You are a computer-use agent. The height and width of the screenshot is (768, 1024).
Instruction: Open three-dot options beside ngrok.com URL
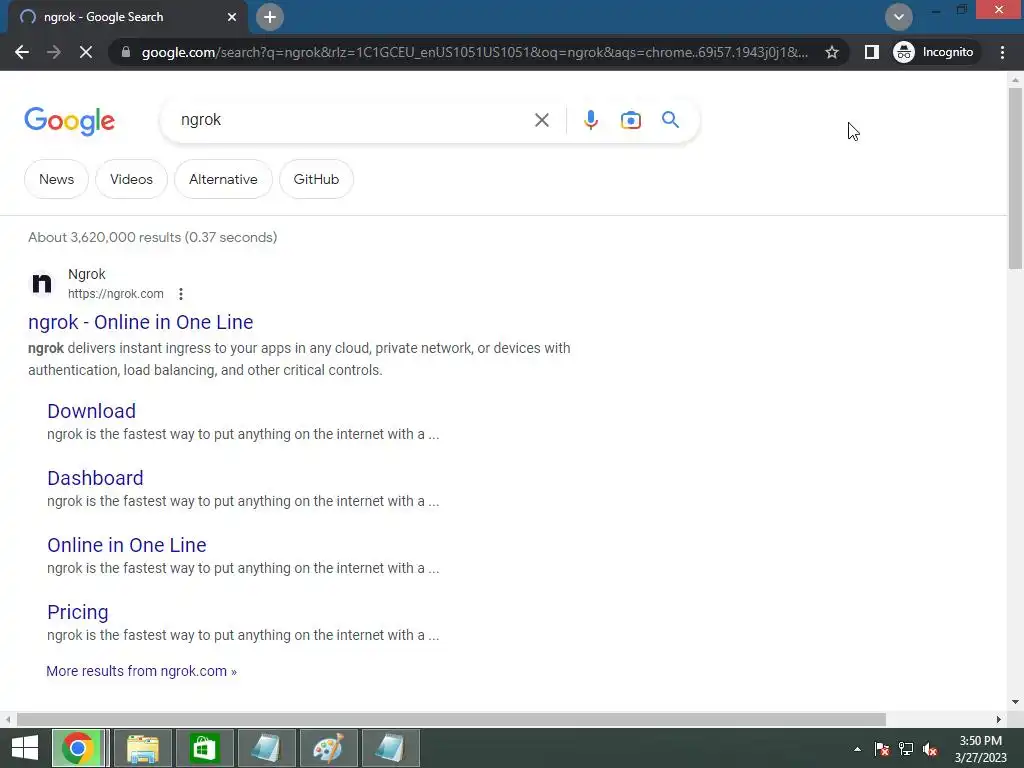181,295
